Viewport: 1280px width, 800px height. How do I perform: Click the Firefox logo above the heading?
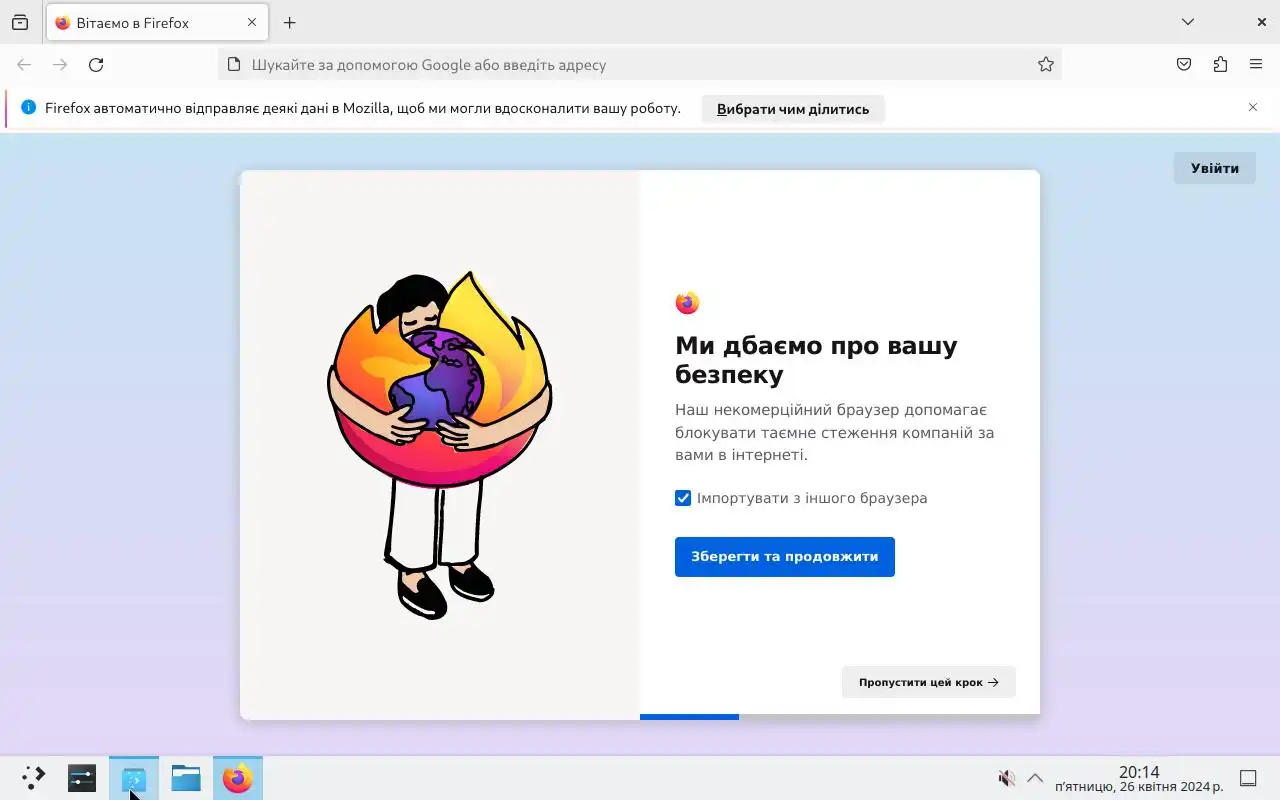687,303
